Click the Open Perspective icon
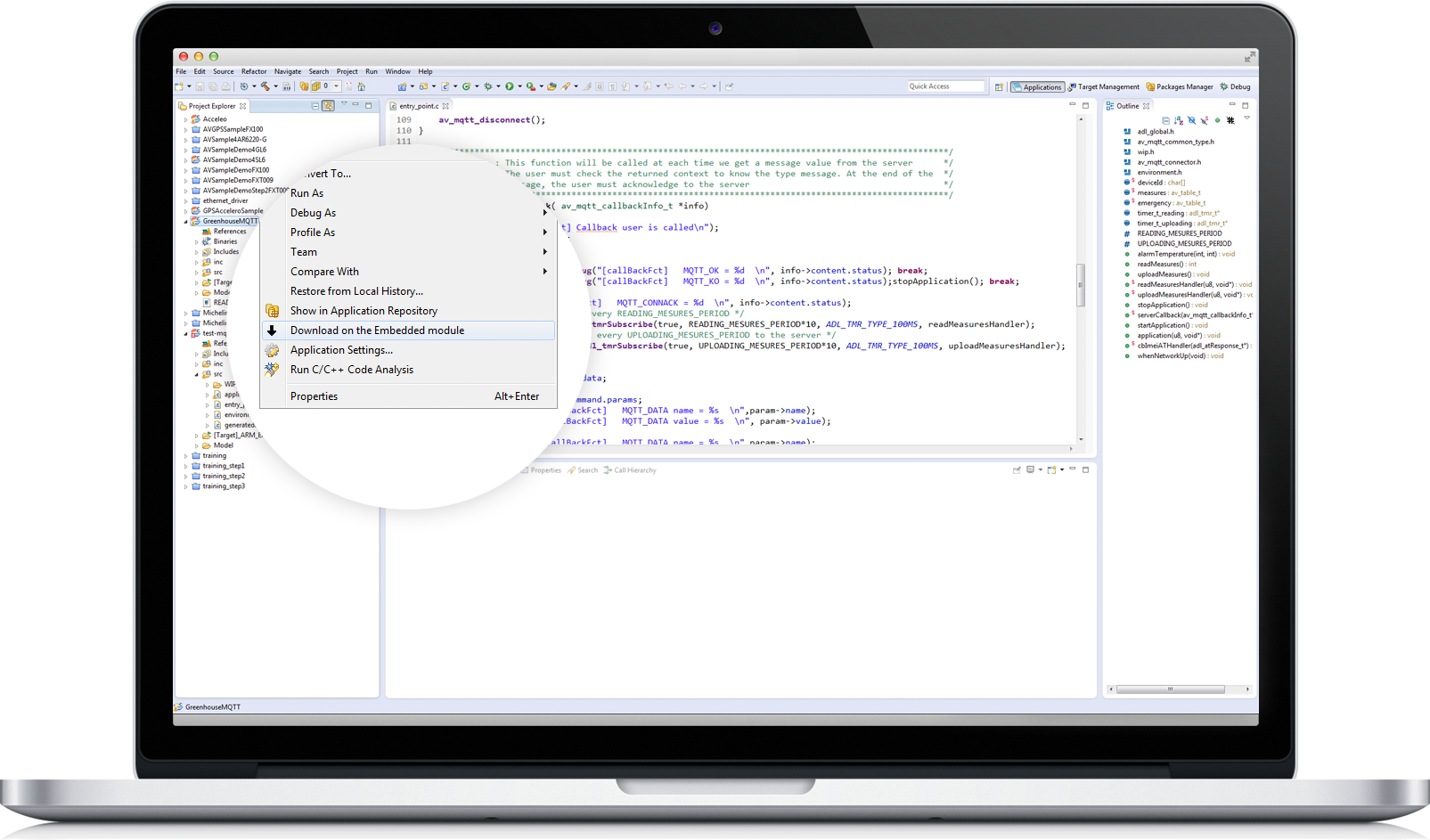The image size is (1430, 840). [x=999, y=87]
